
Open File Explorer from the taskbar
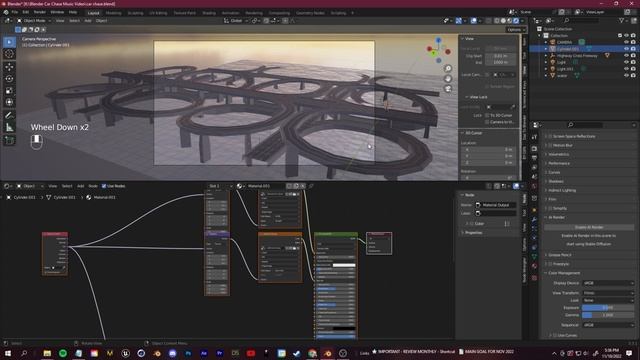click(x=47, y=353)
